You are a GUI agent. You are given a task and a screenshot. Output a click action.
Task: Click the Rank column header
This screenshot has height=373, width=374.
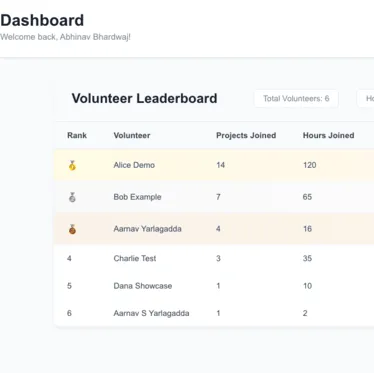tap(77, 135)
